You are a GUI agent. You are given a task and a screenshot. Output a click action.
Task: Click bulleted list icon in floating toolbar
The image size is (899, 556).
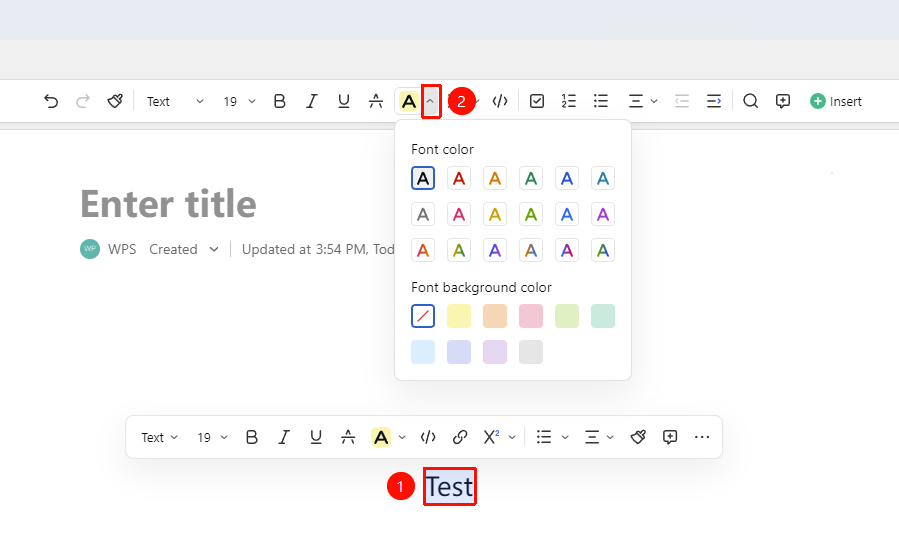(x=544, y=437)
